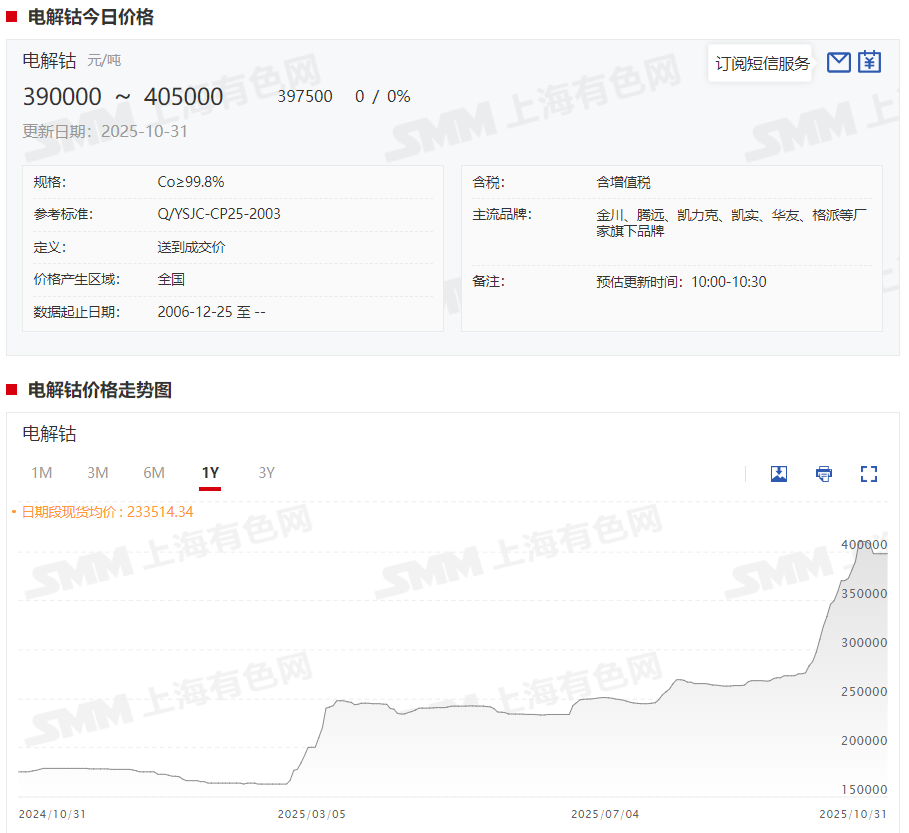
Task: Select the 1Y chart period
Action: [x=210, y=473]
